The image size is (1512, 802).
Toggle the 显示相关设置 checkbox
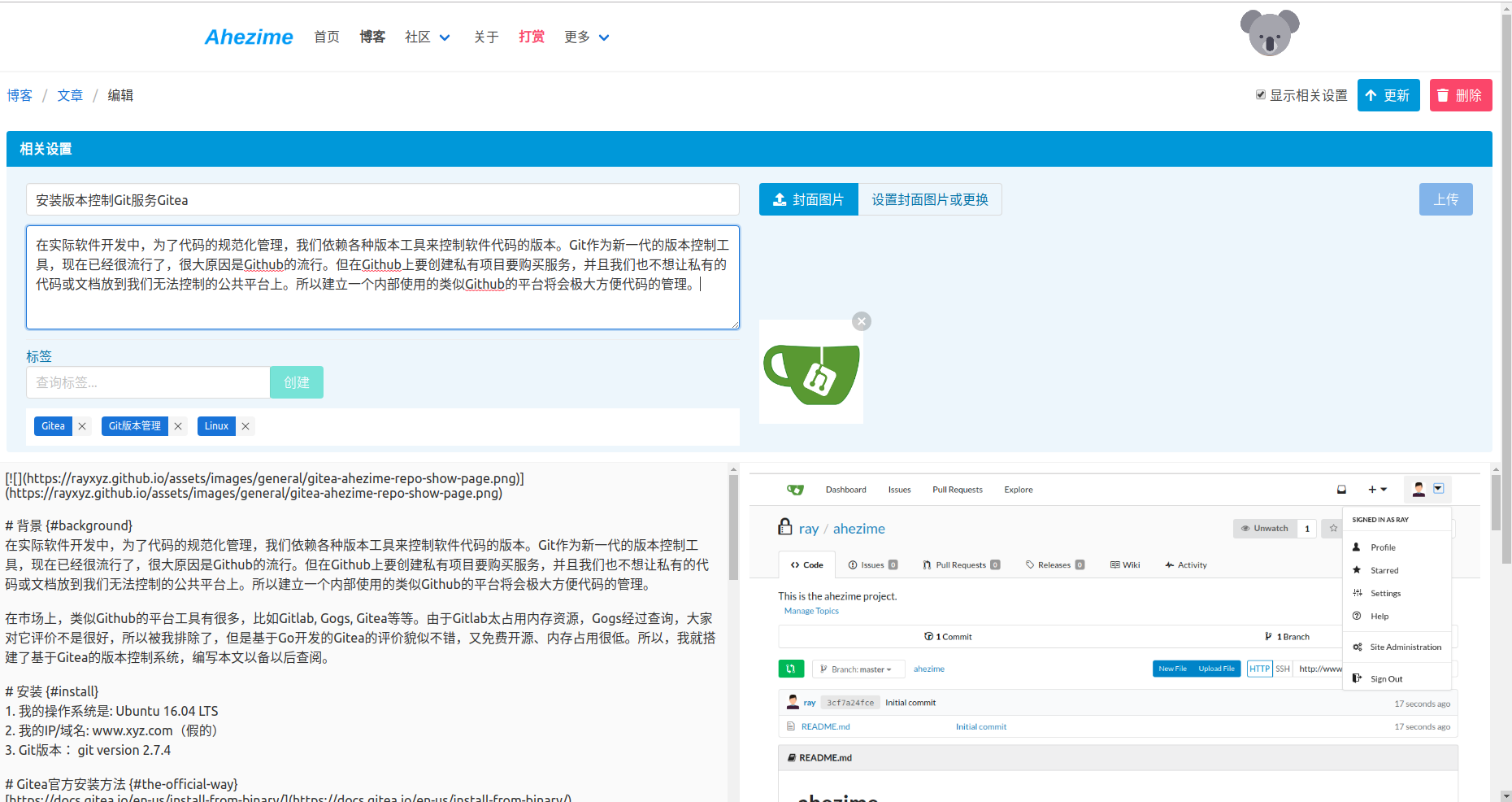pos(1261,95)
